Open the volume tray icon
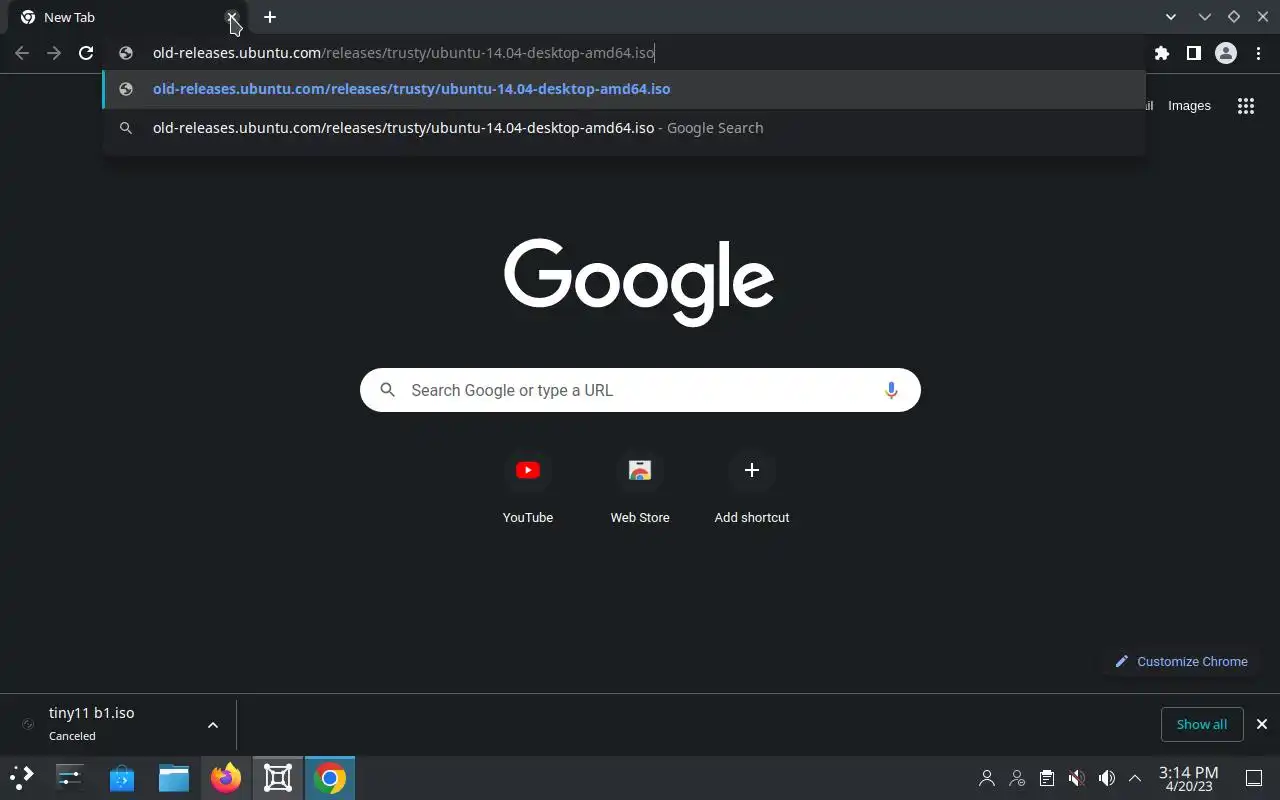 pyautogui.click(x=1106, y=778)
